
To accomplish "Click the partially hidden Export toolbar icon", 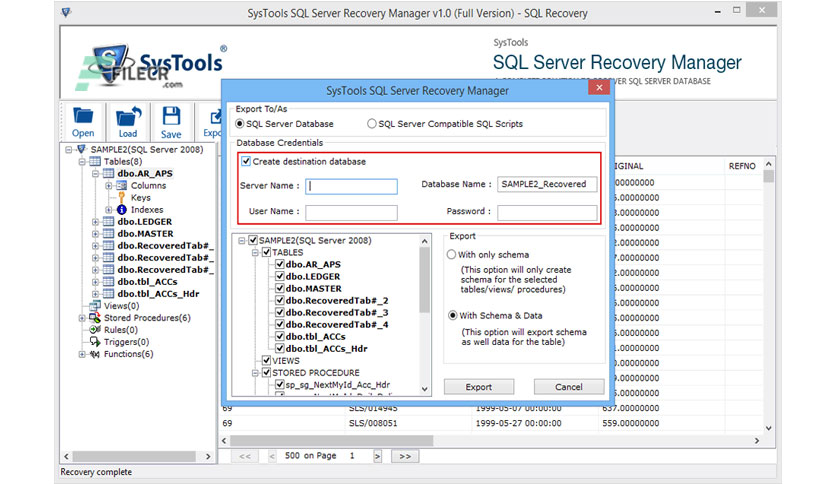I will 213,123.
